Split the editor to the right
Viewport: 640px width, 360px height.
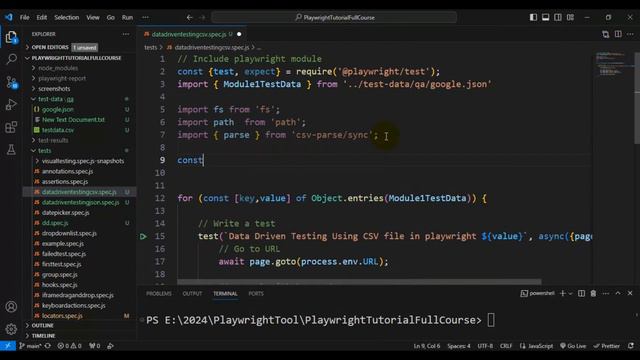click(x=618, y=34)
